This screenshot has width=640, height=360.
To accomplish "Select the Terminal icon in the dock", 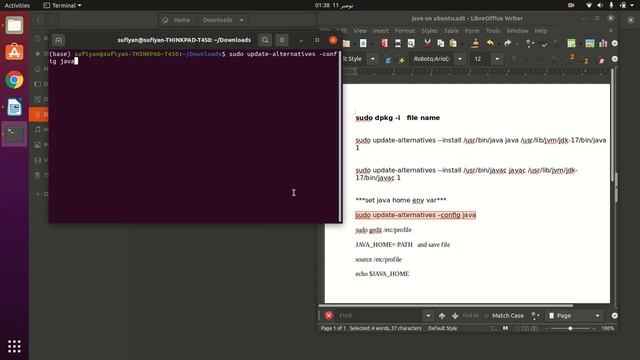I will pyautogui.click(x=14, y=134).
